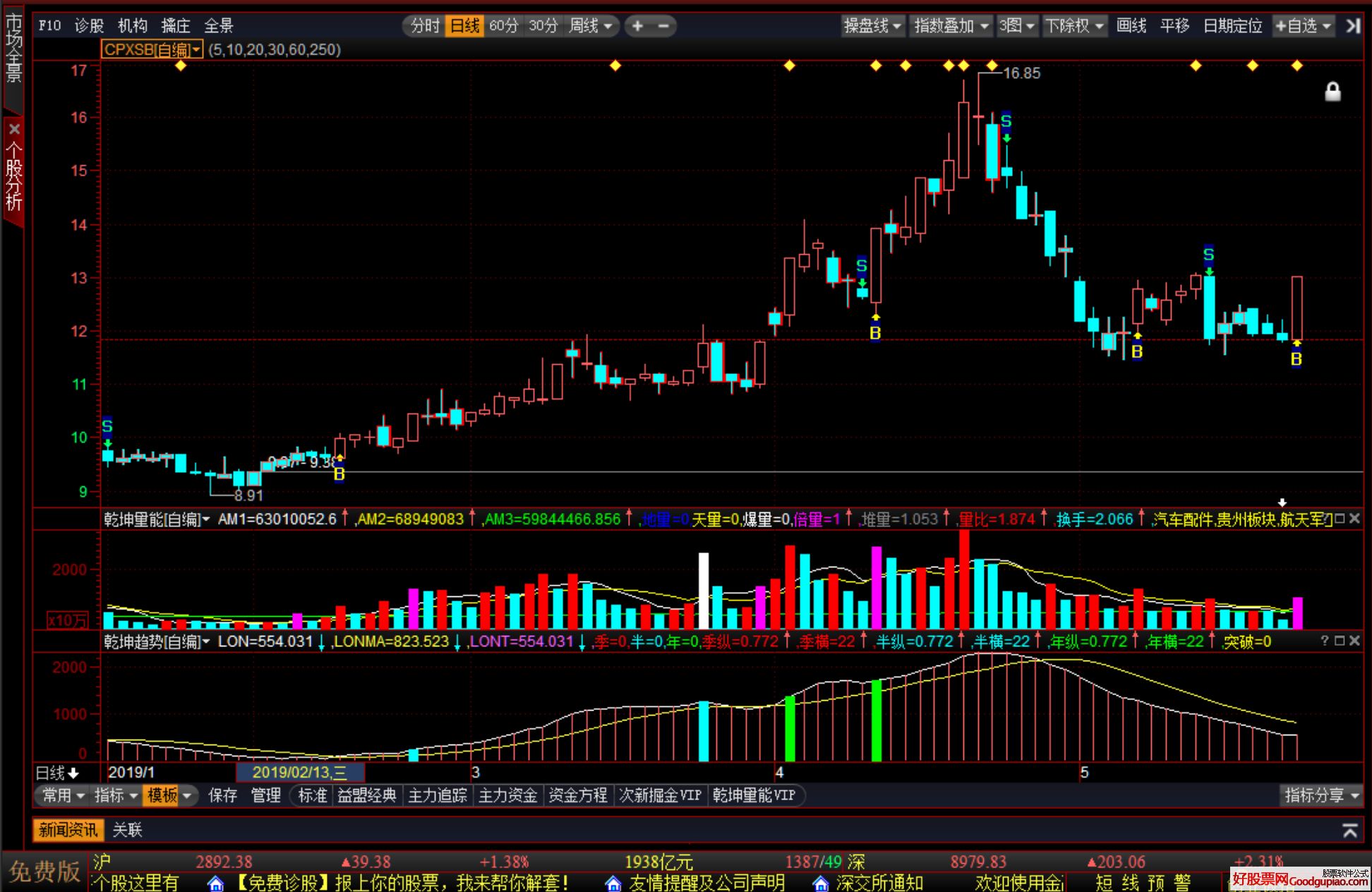The image size is (1372, 892).
Task: Open the 诊股 menu
Action: pos(89,26)
